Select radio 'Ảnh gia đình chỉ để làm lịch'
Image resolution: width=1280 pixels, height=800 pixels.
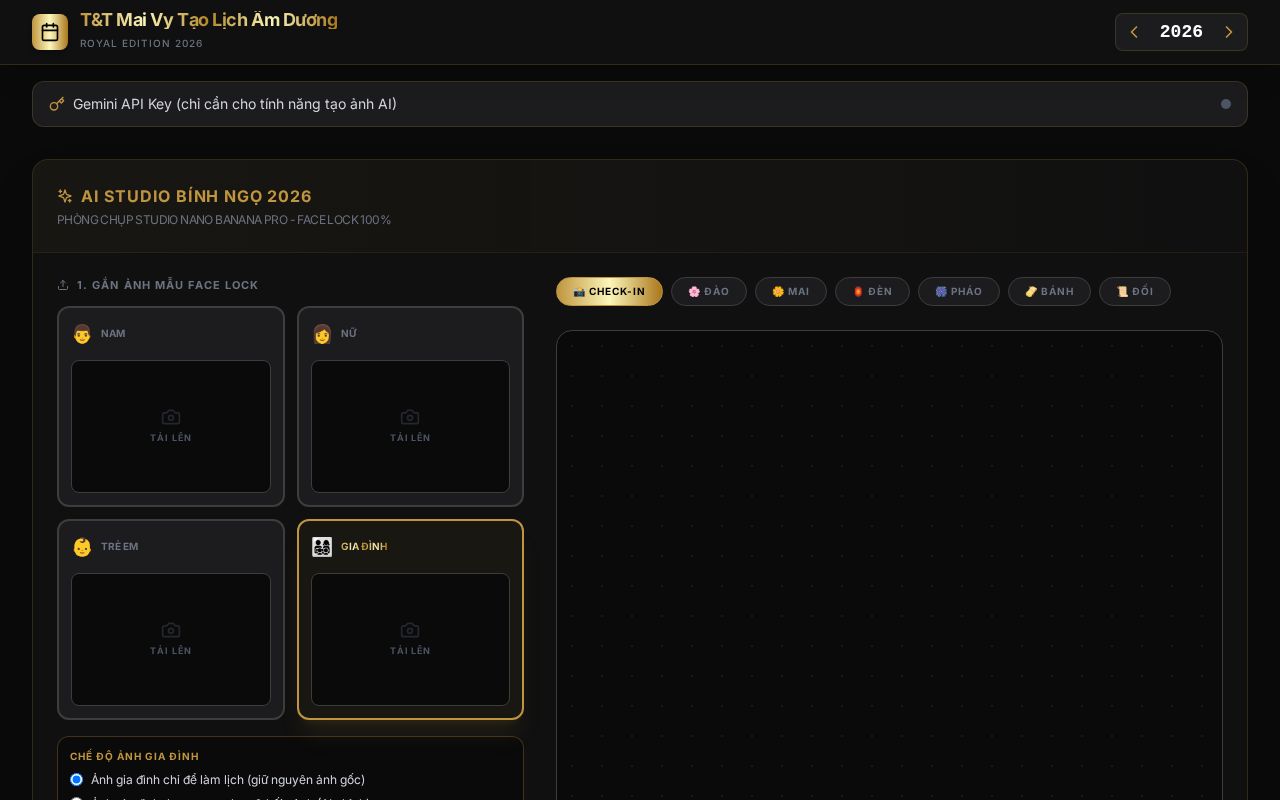click(x=76, y=779)
